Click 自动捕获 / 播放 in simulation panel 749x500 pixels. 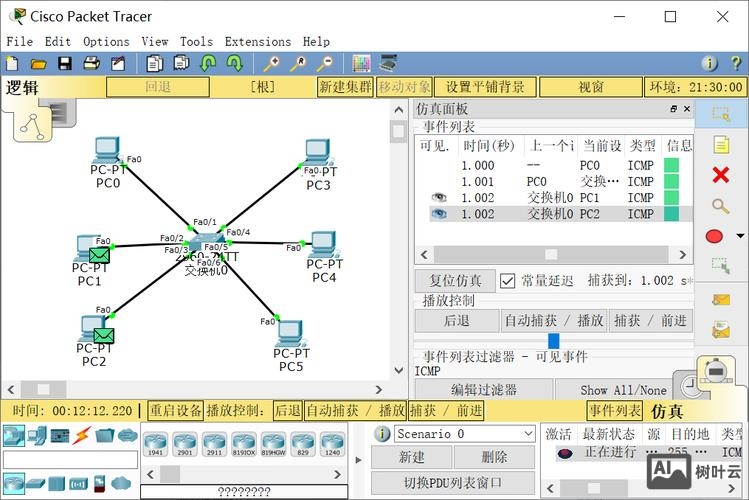point(554,321)
